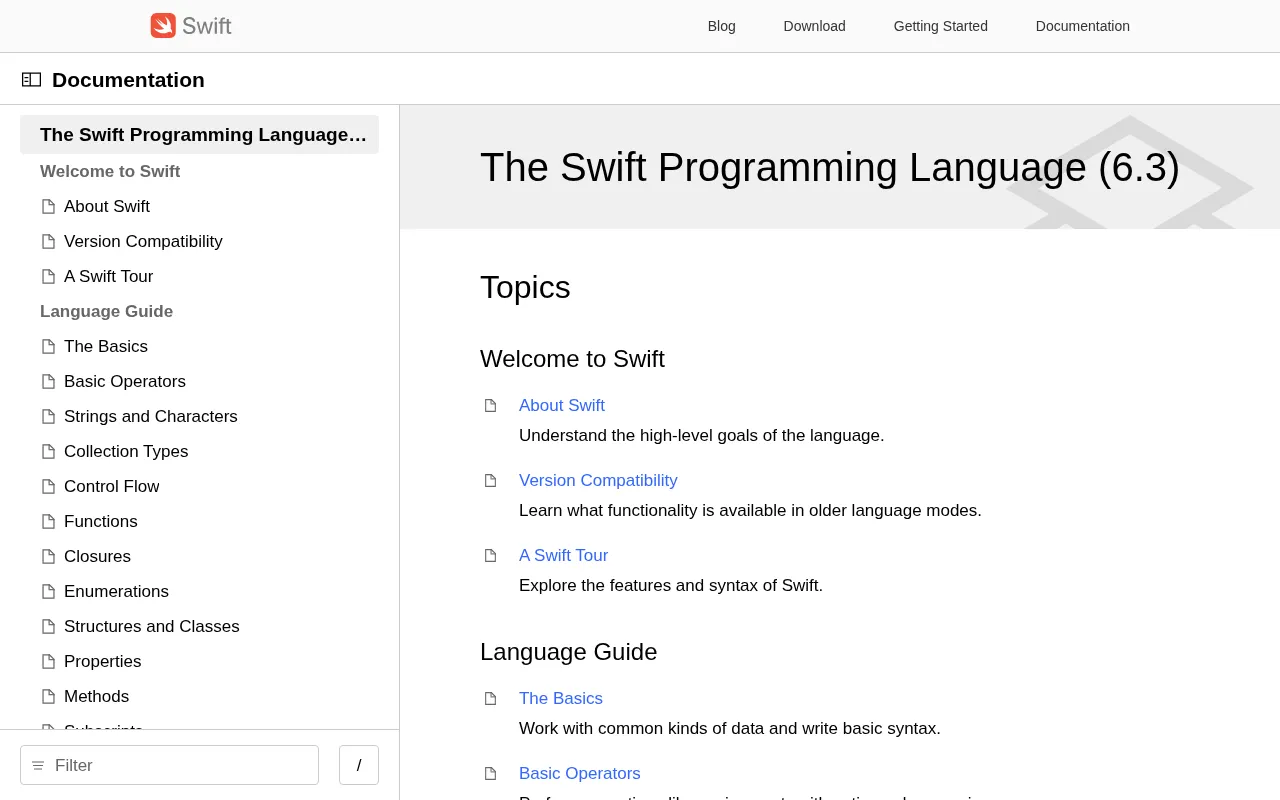The height and width of the screenshot is (800, 1280).
Task: Select The Swift Programming Language sidebar root
Action: click(x=199, y=135)
